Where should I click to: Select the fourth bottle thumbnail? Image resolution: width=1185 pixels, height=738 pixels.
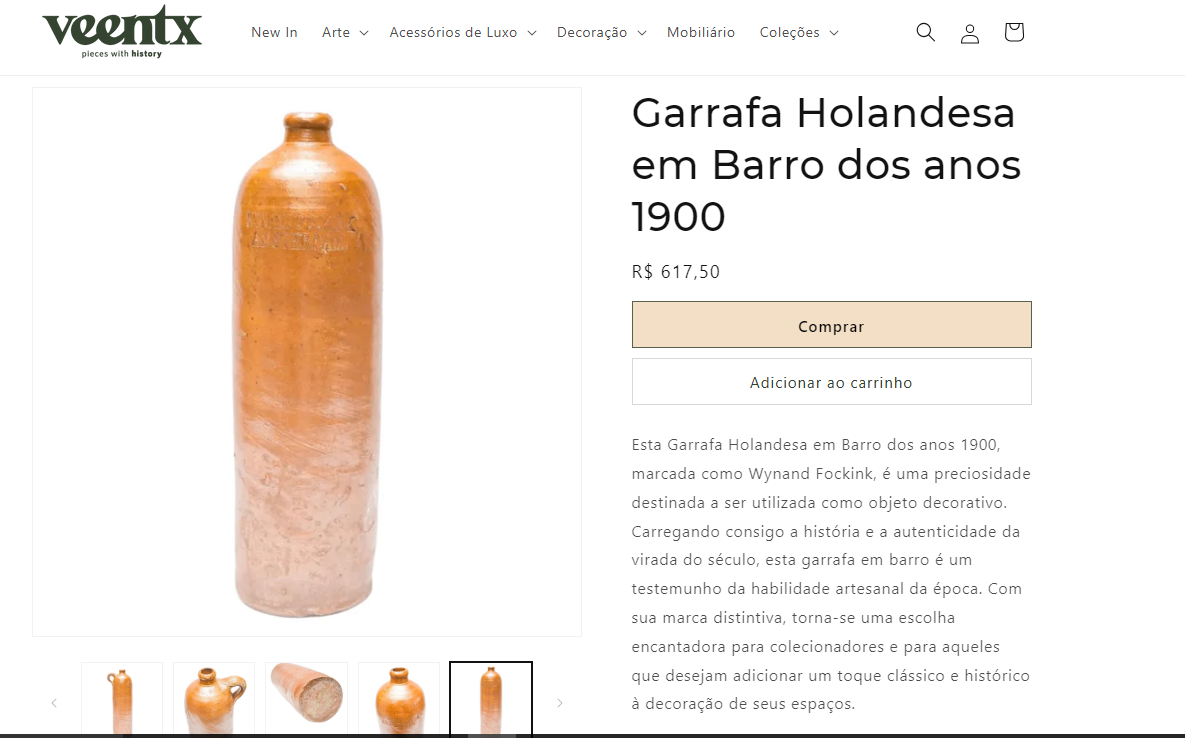click(399, 699)
